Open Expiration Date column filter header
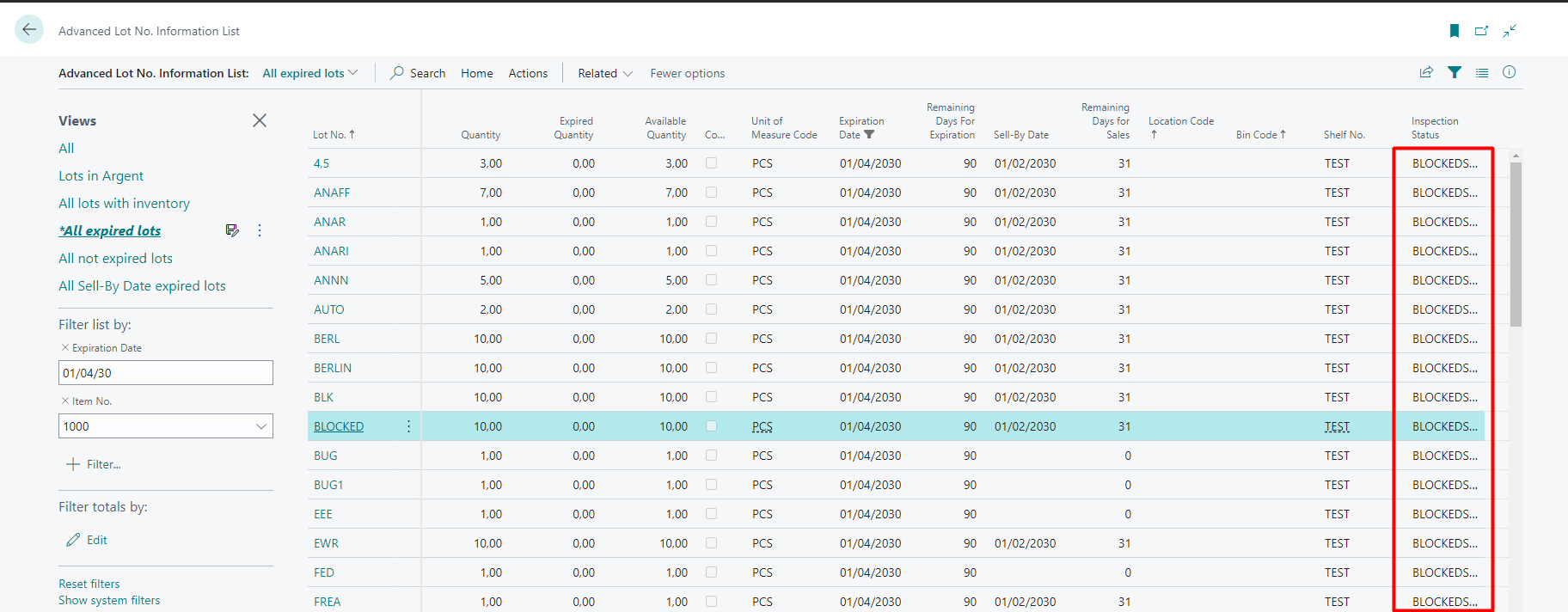This screenshot has width=1568, height=612. [861, 128]
